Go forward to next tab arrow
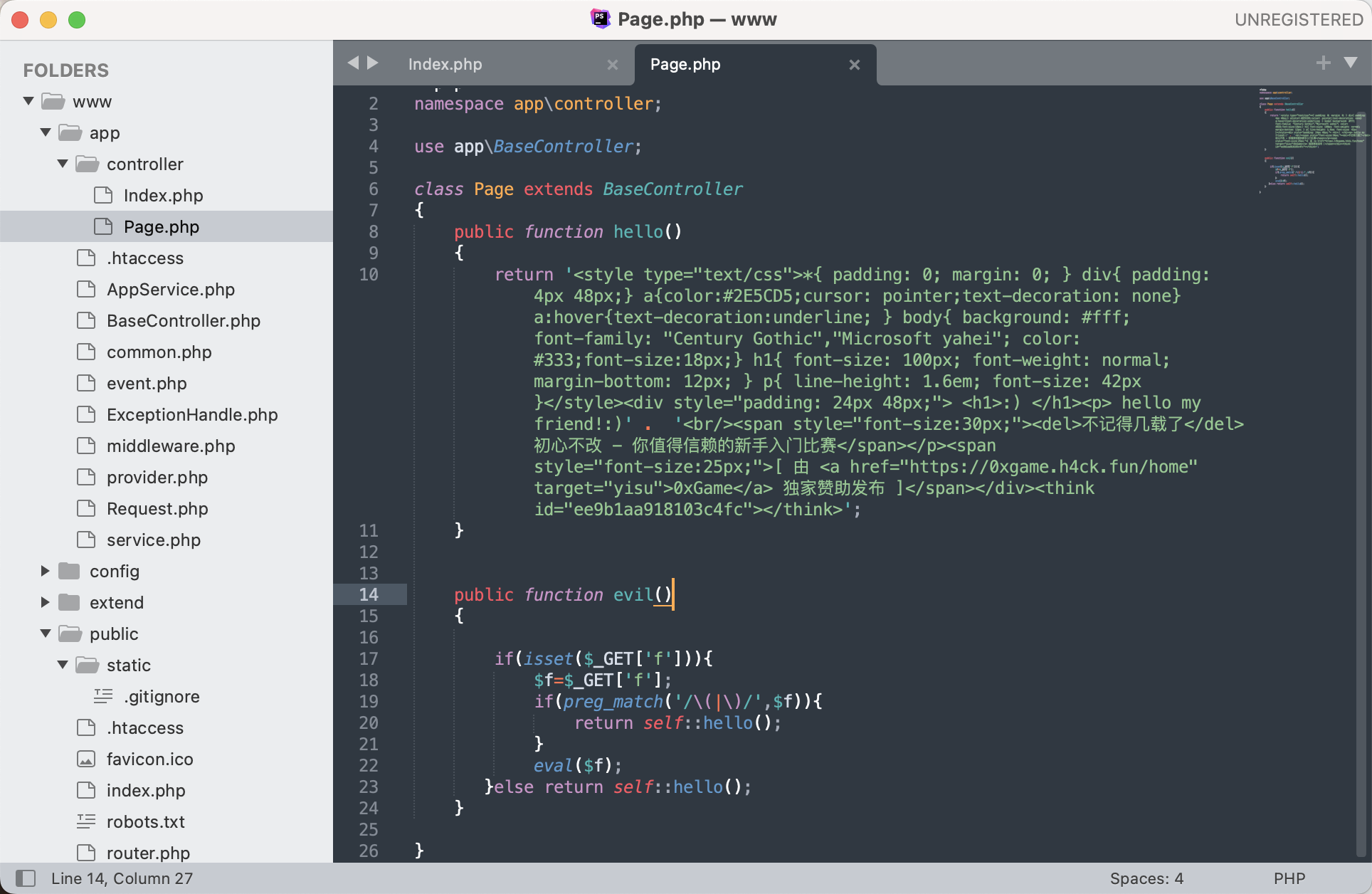This screenshot has height=894, width=1372. click(372, 63)
